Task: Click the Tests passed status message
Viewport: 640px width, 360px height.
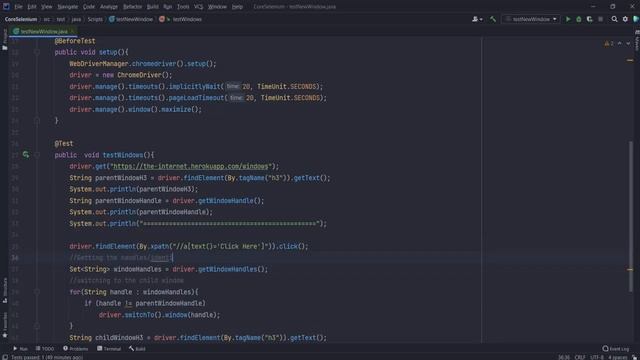Action: click(x=47, y=357)
